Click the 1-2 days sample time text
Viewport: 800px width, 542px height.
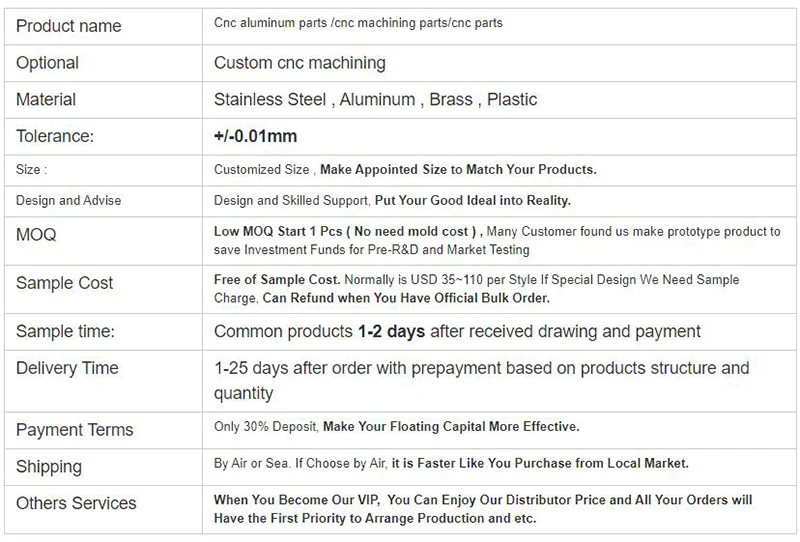click(391, 332)
